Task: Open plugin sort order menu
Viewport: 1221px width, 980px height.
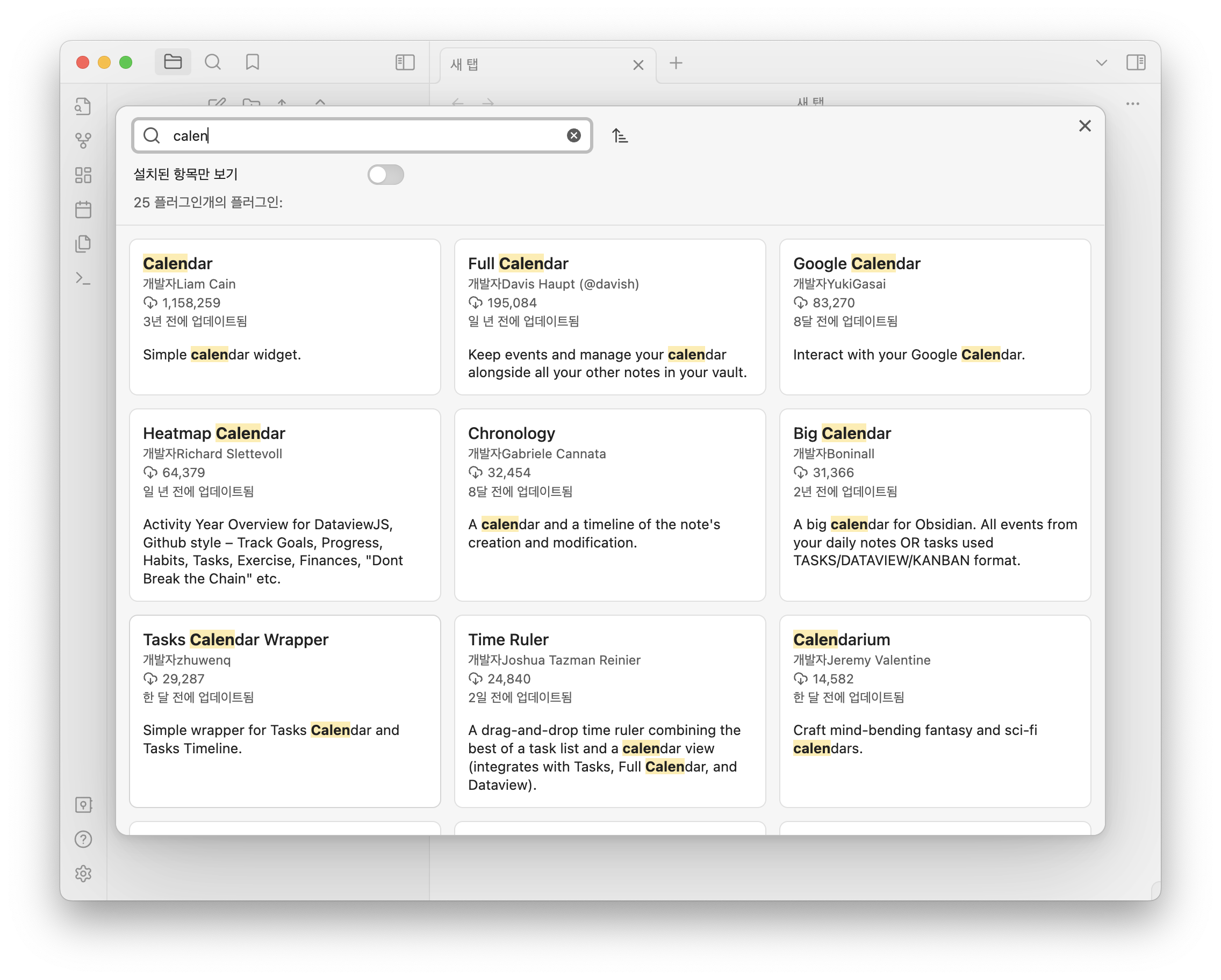Action: (620, 136)
